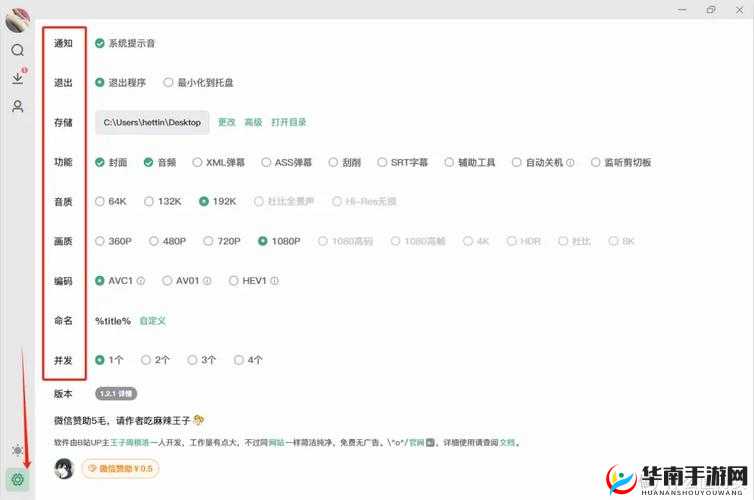Click the info icon beside AV01

pos(207,281)
